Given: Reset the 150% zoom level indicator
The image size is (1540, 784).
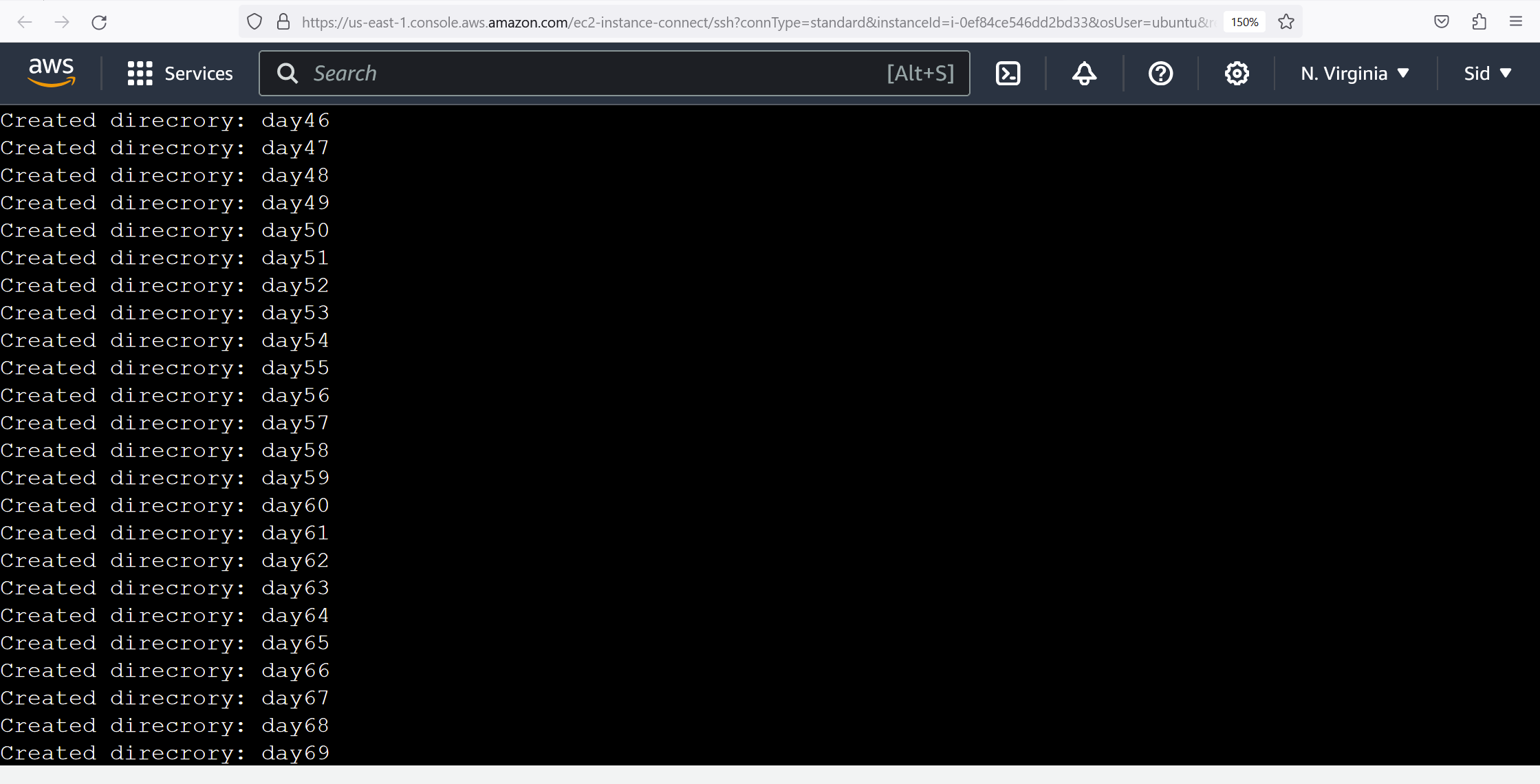Looking at the screenshot, I should (1244, 22).
